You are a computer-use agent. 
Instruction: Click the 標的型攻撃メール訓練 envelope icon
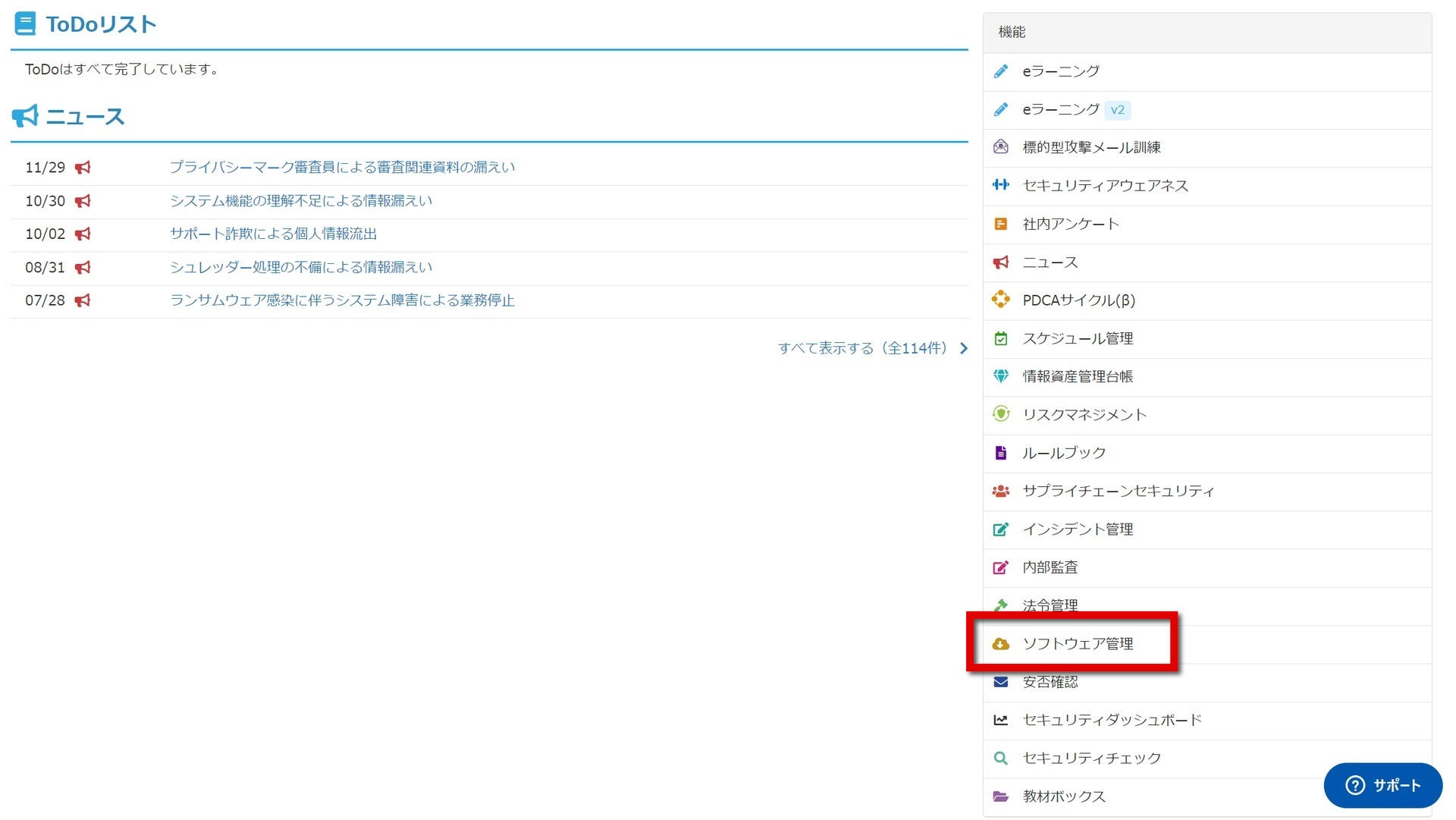coord(1001,147)
